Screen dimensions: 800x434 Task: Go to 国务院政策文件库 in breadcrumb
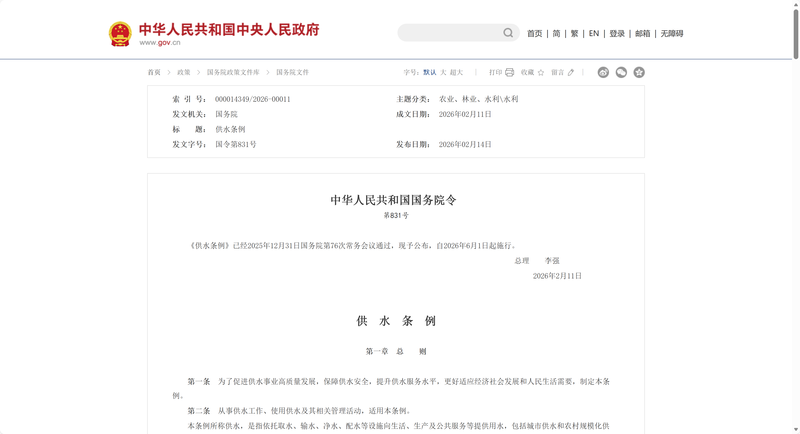click(x=233, y=72)
